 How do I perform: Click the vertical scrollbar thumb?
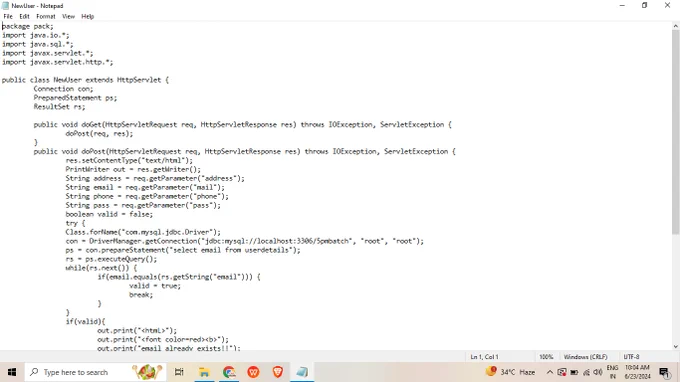pos(676,133)
